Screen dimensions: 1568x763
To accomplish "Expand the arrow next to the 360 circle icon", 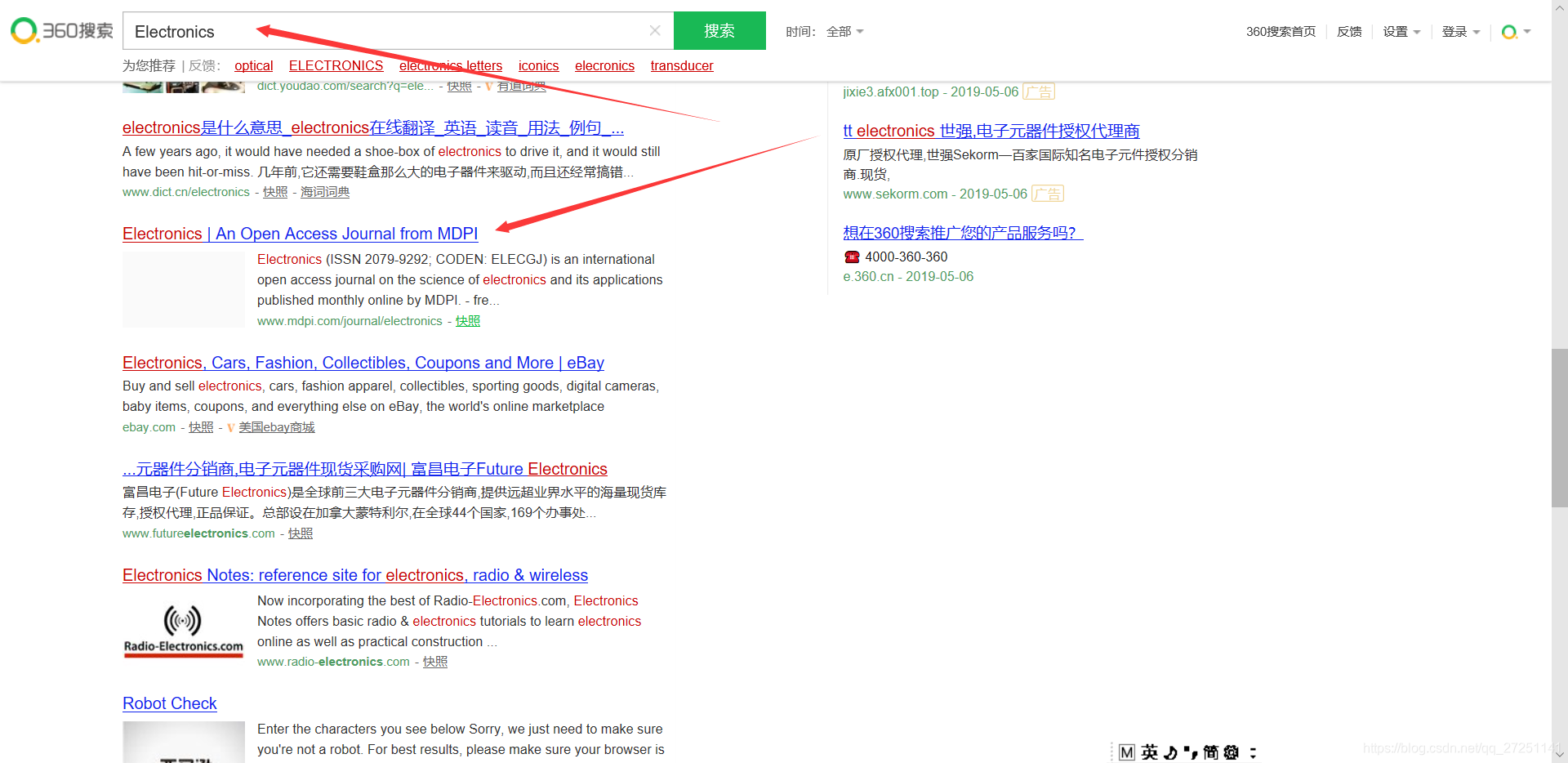I will click(x=1527, y=32).
